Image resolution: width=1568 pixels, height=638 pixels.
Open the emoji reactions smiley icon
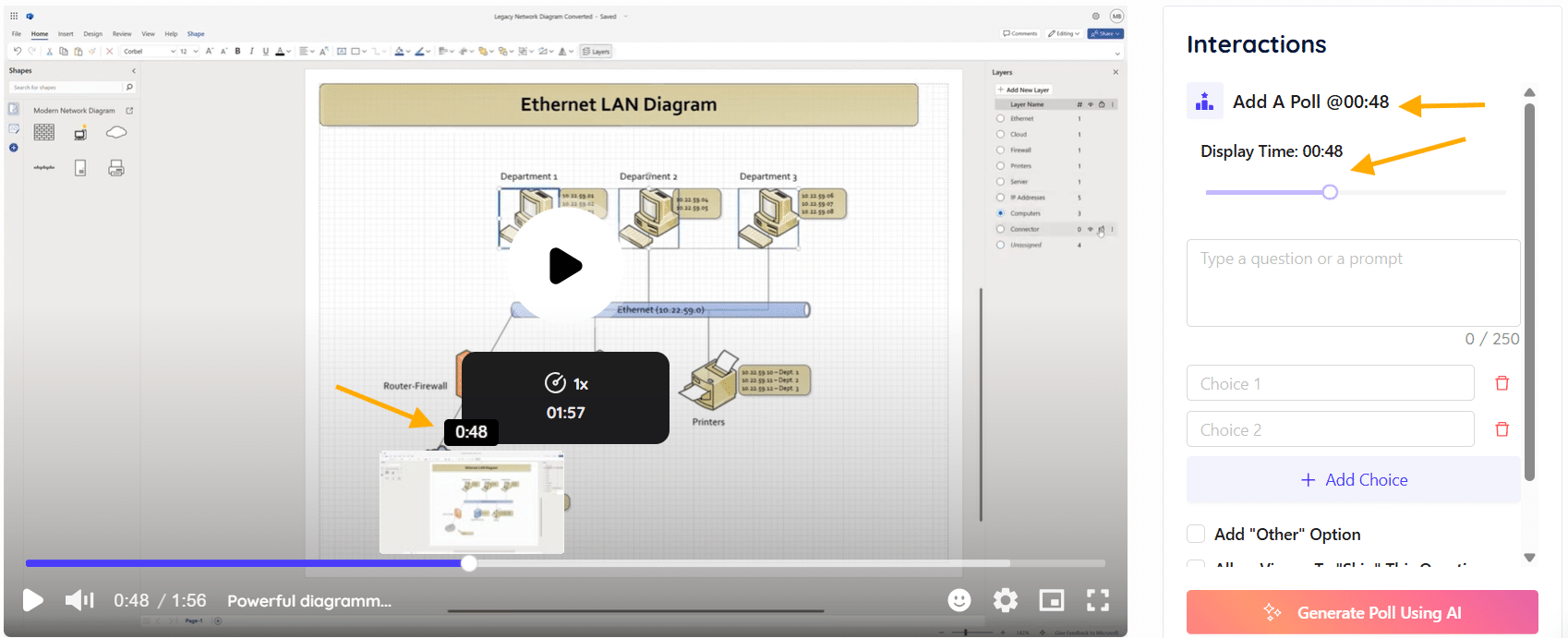(x=959, y=600)
